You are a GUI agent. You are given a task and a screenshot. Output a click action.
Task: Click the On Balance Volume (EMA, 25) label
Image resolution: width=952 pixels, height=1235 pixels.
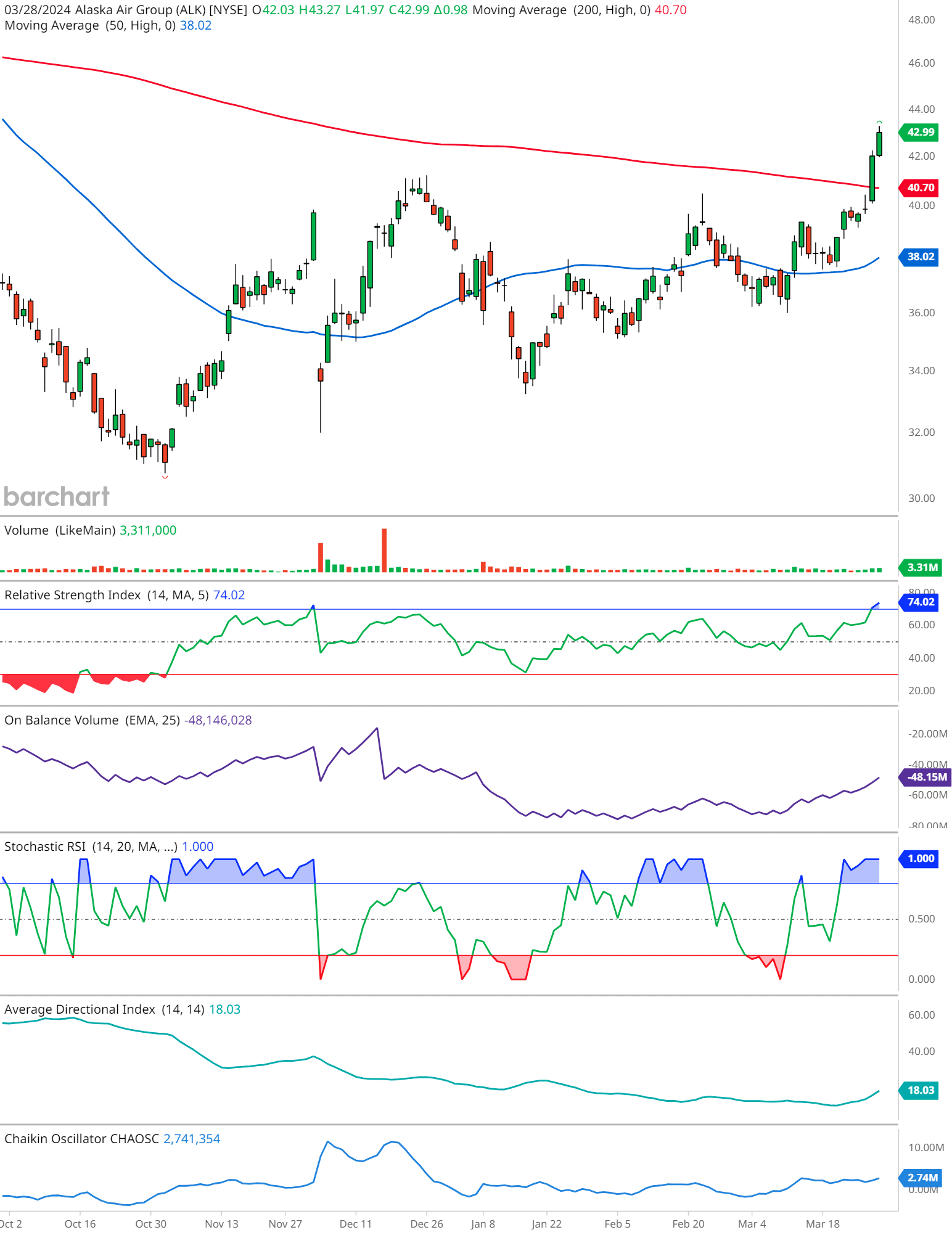coord(92,720)
